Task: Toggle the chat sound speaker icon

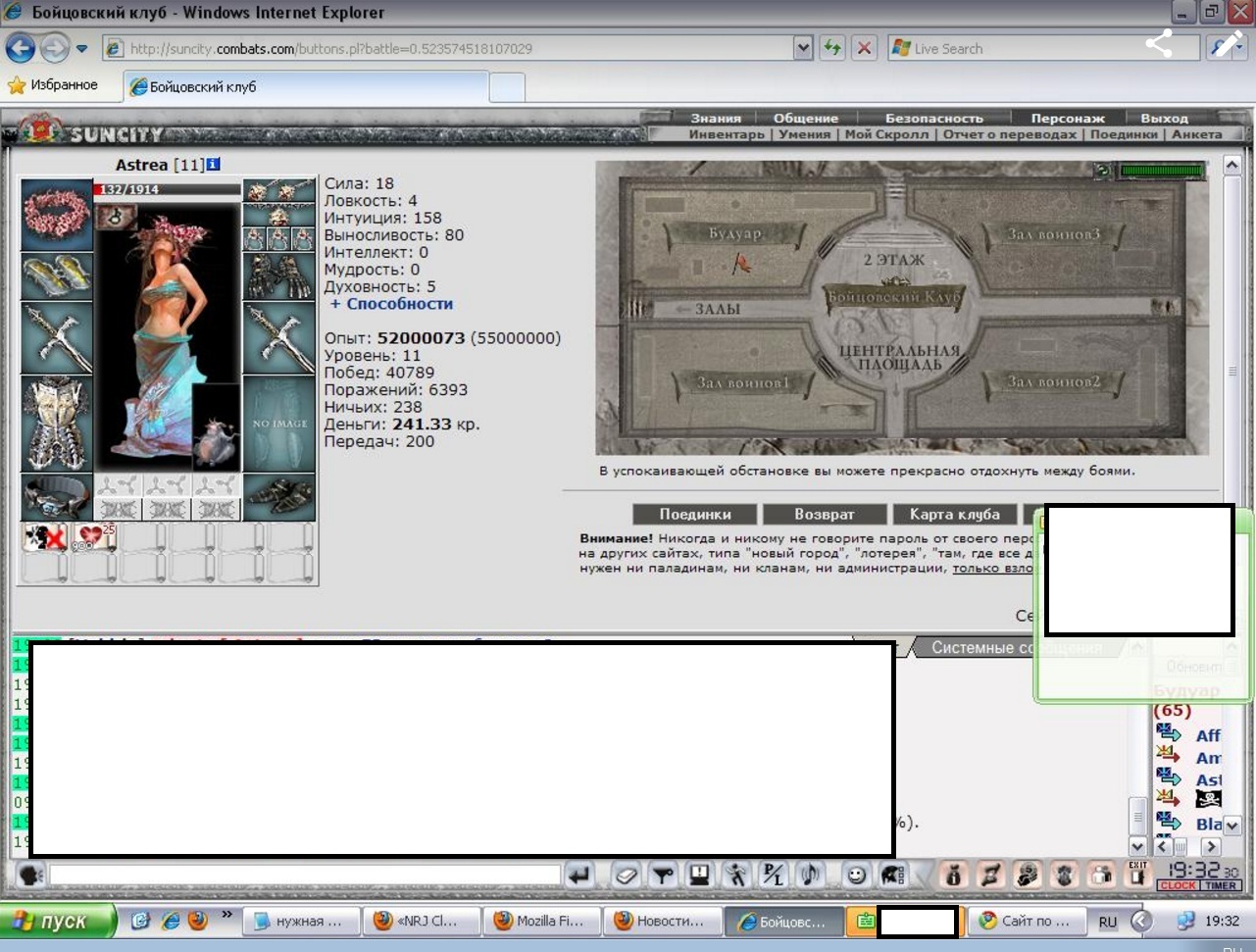Action: pos(810,875)
